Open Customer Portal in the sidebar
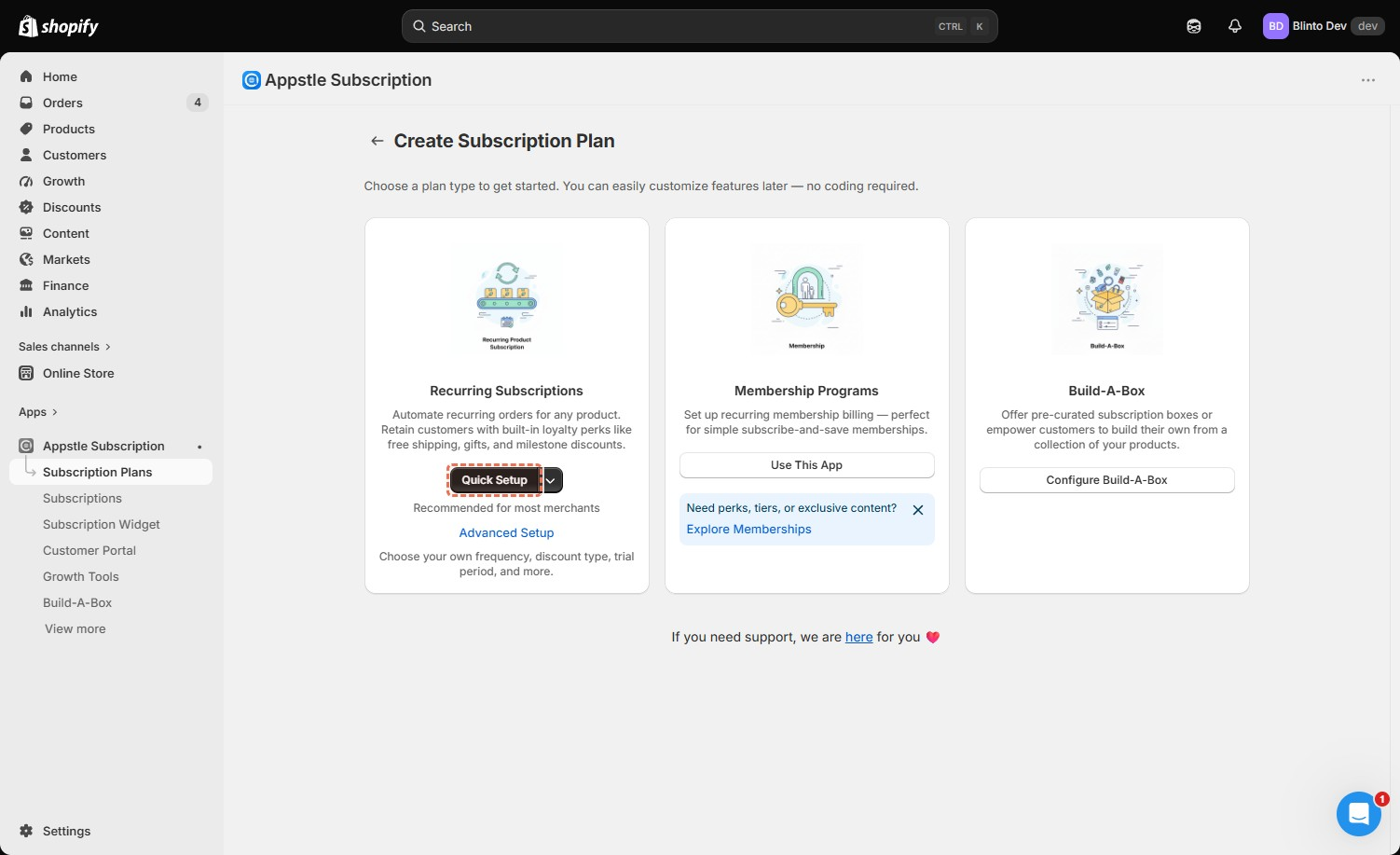This screenshot has width=1400, height=855. (x=111, y=550)
